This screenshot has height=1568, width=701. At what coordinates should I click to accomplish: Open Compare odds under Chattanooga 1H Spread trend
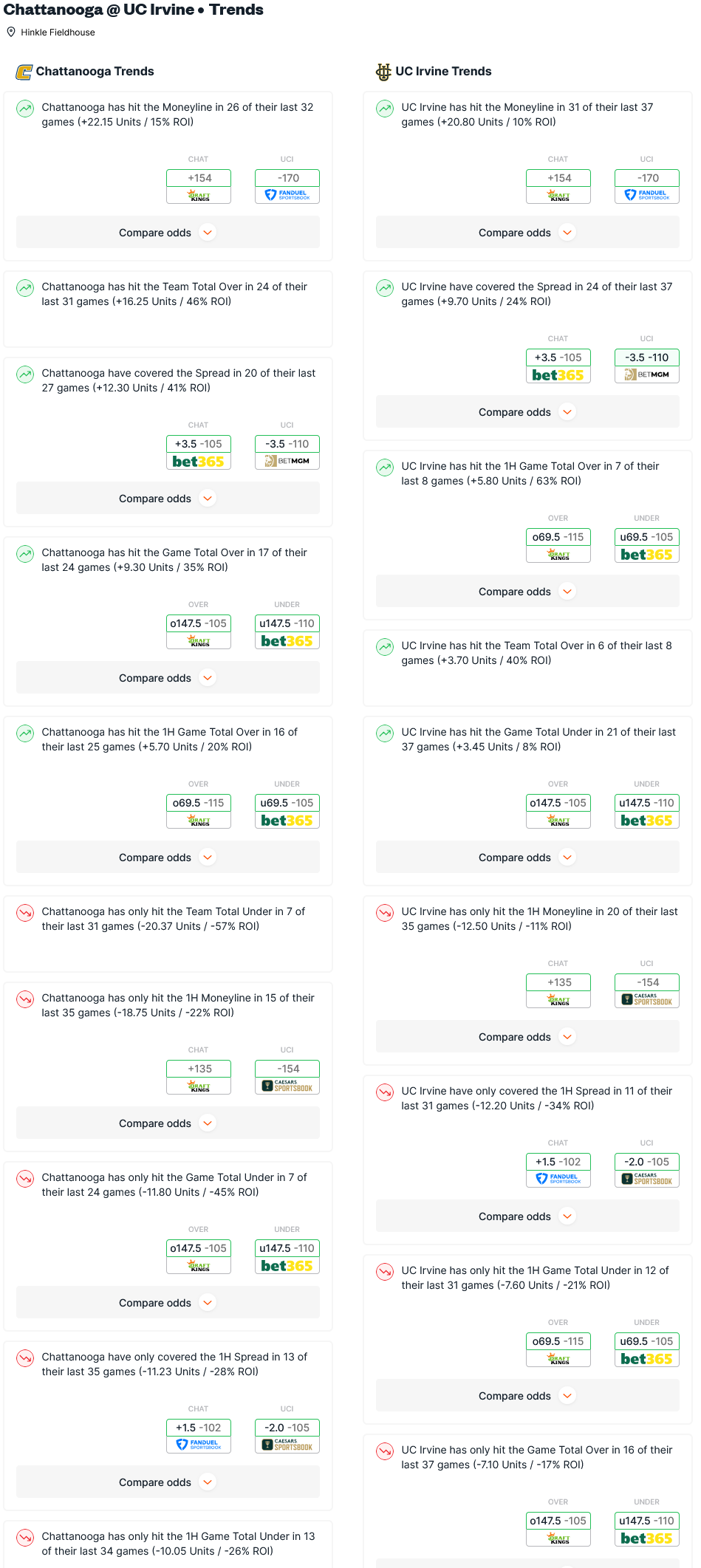168,1482
